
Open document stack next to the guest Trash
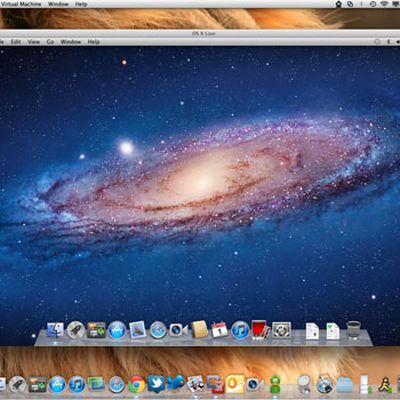[x=333, y=331]
